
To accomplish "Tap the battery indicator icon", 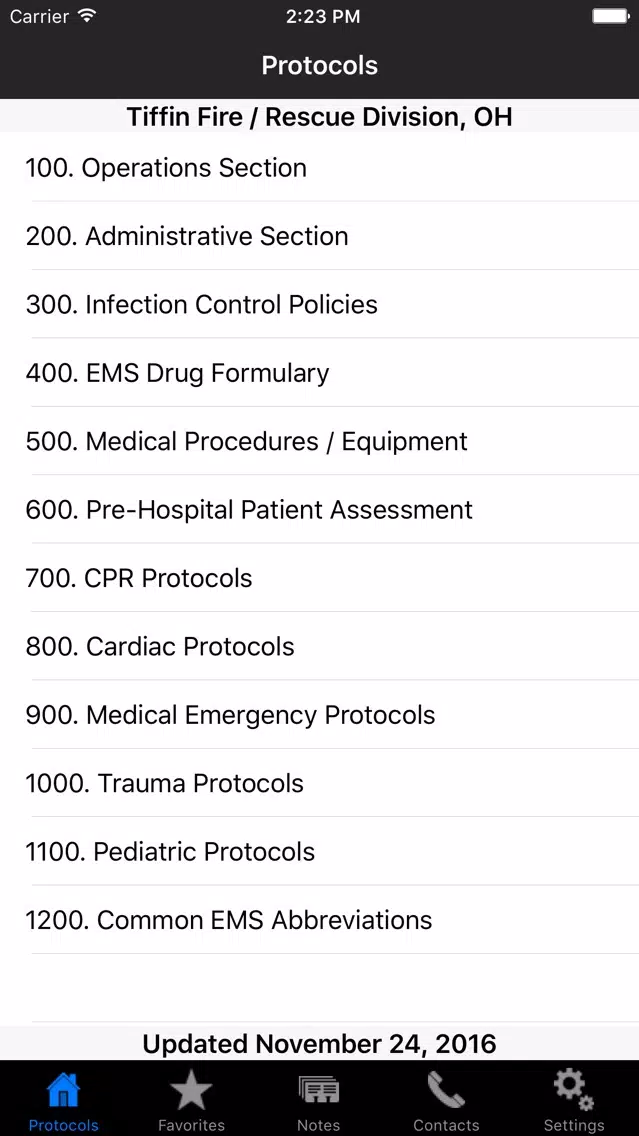I will click(610, 16).
